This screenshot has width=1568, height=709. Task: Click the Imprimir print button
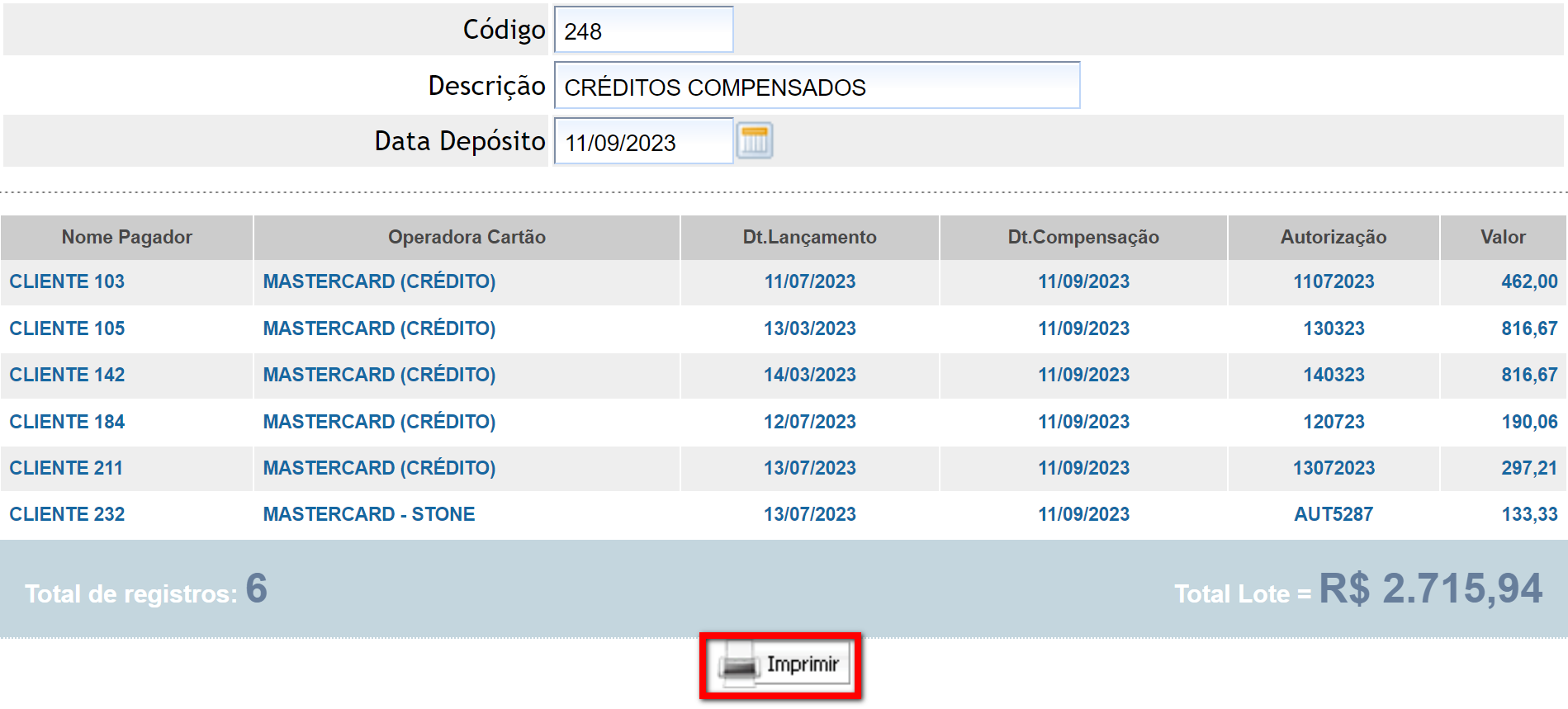(780, 665)
